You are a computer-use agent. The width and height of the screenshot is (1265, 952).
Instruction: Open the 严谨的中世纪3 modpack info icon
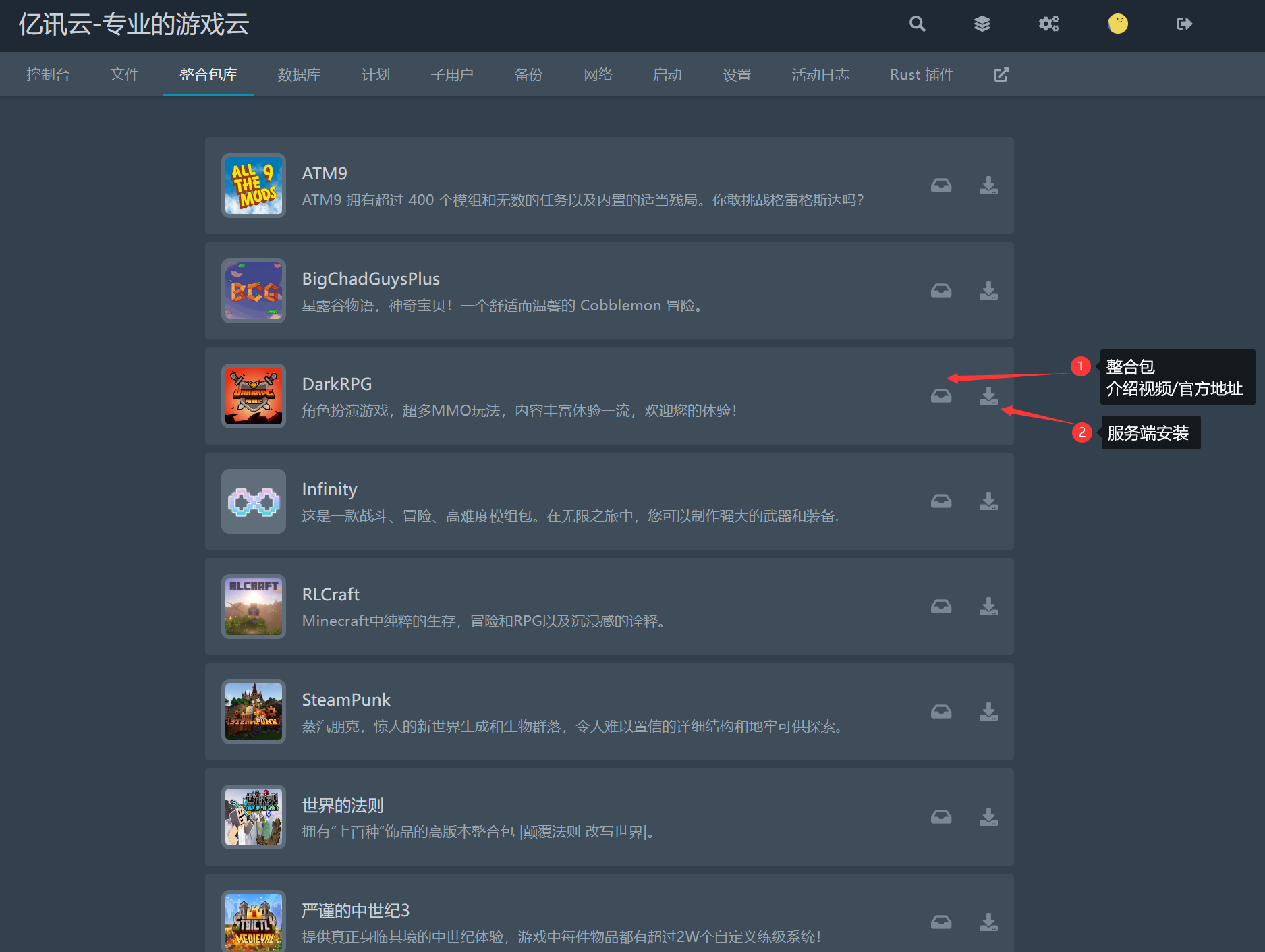(941, 922)
